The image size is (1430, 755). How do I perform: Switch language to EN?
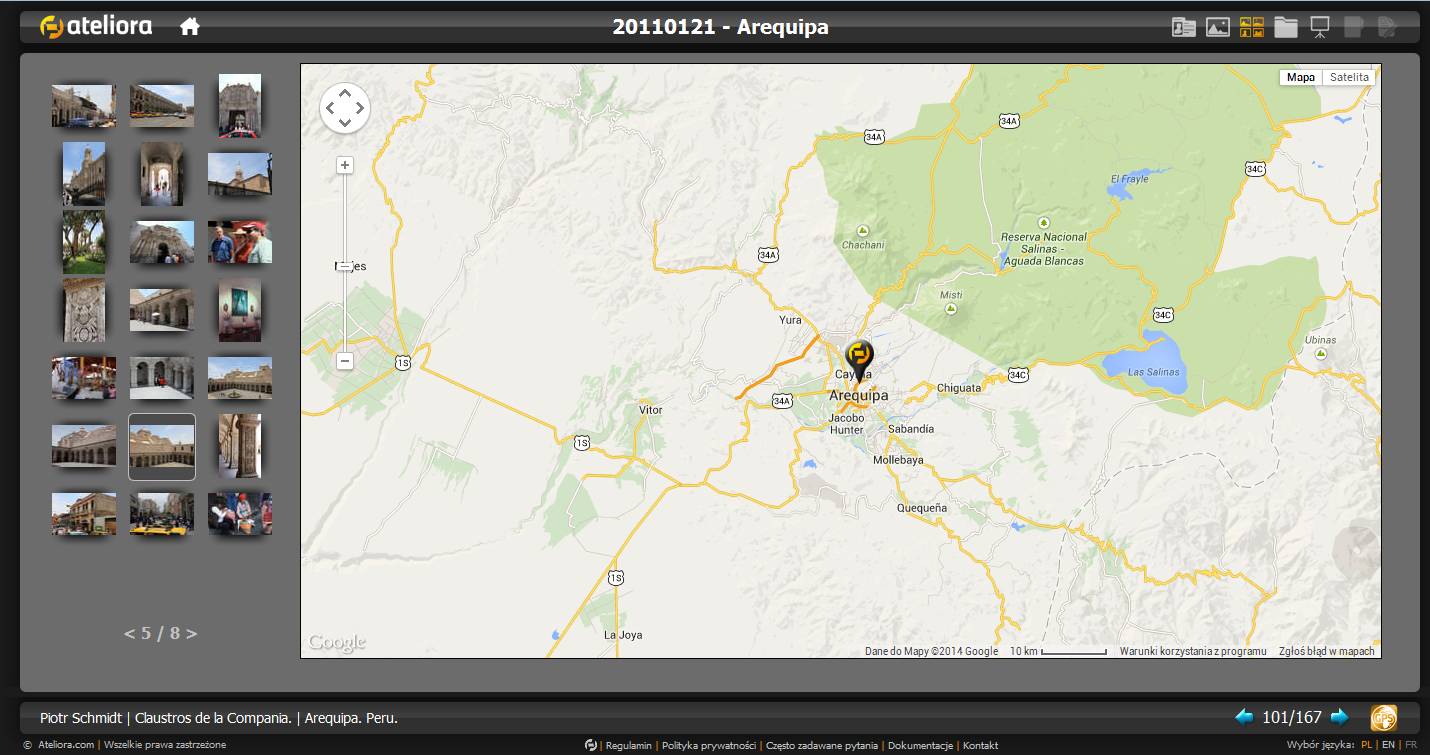(1388, 745)
